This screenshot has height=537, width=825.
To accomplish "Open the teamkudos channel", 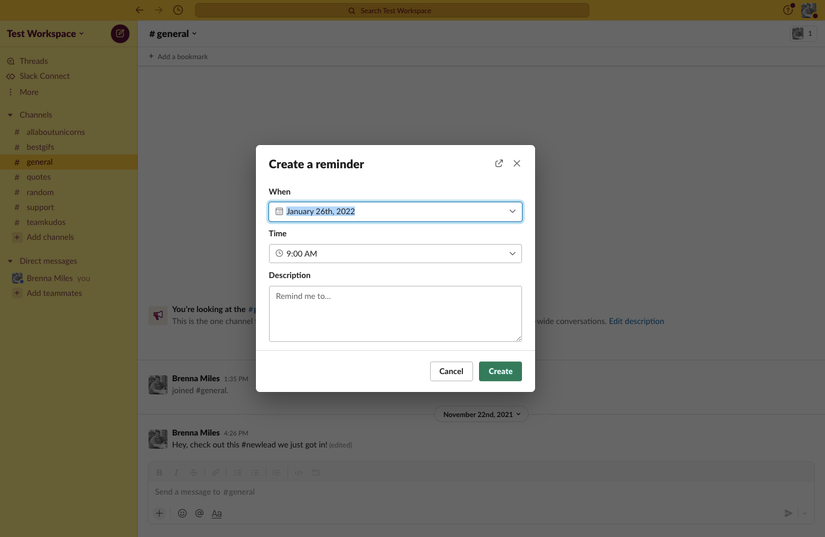I will [x=46, y=222].
